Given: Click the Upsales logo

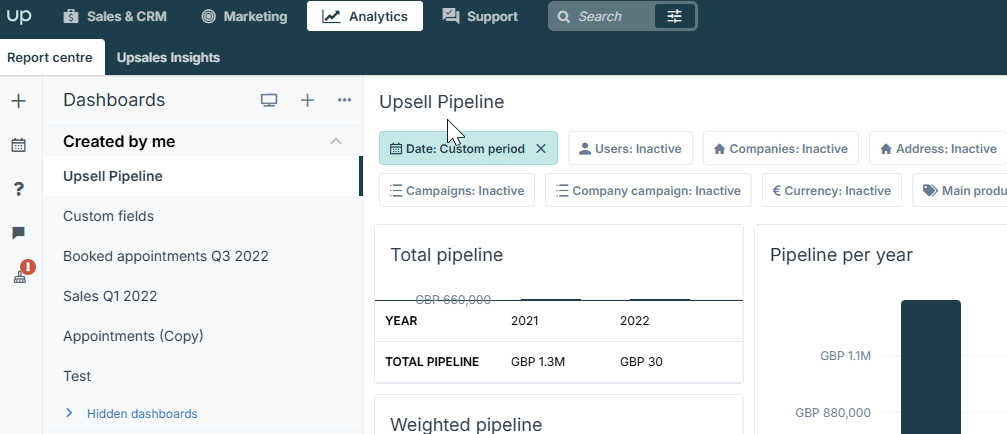Looking at the screenshot, I should coord(19,16).
